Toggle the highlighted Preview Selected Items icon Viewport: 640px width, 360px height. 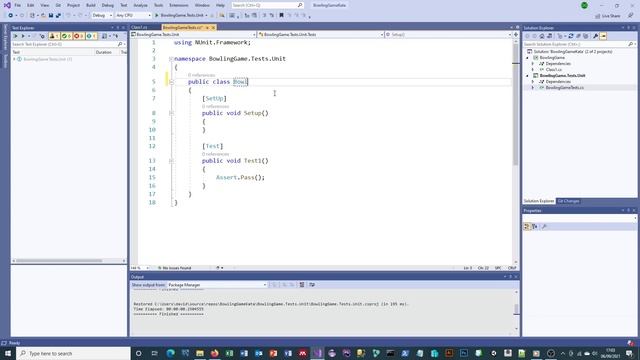point(603,36)
